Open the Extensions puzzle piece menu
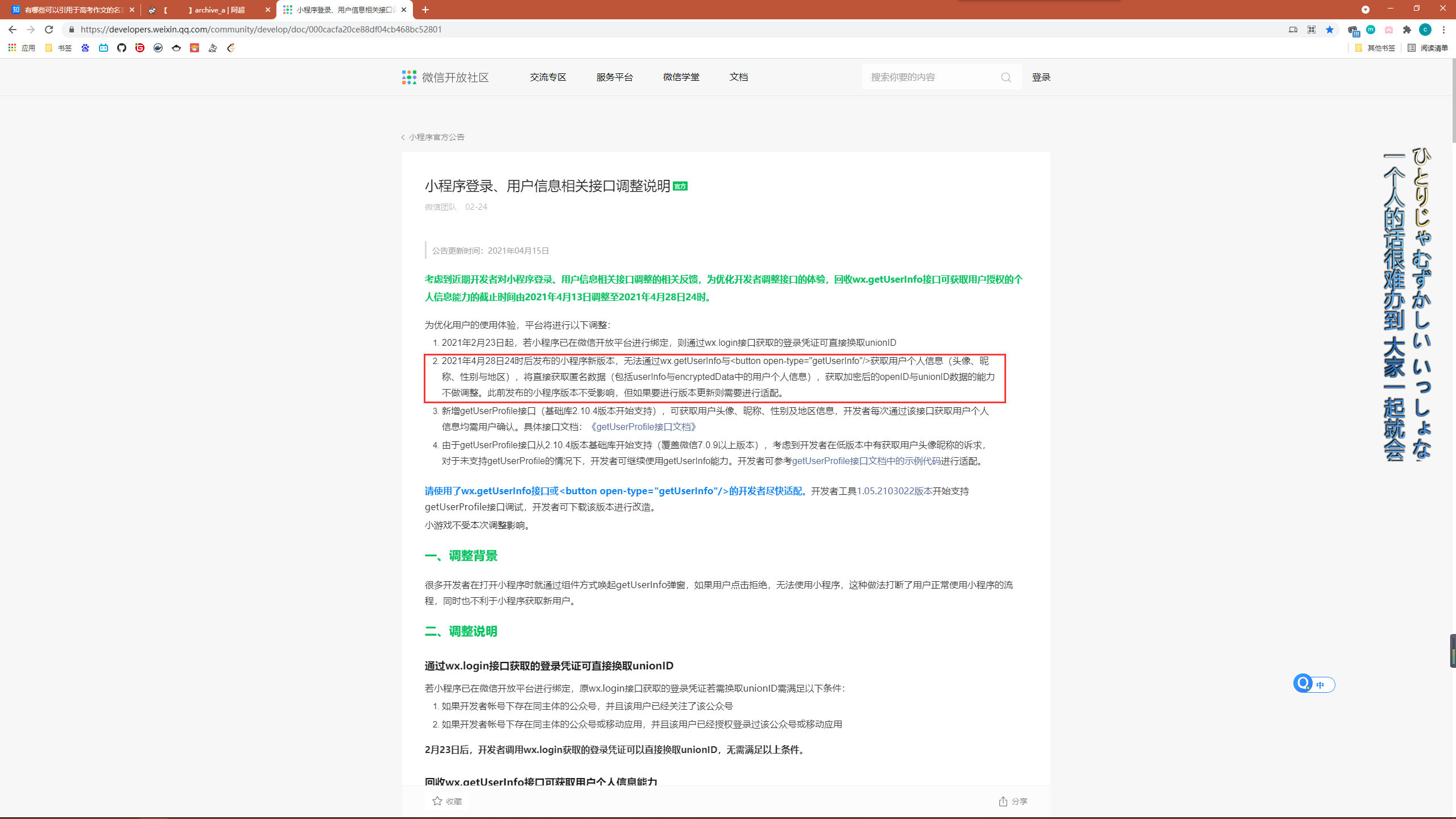 coord(1407,30)
